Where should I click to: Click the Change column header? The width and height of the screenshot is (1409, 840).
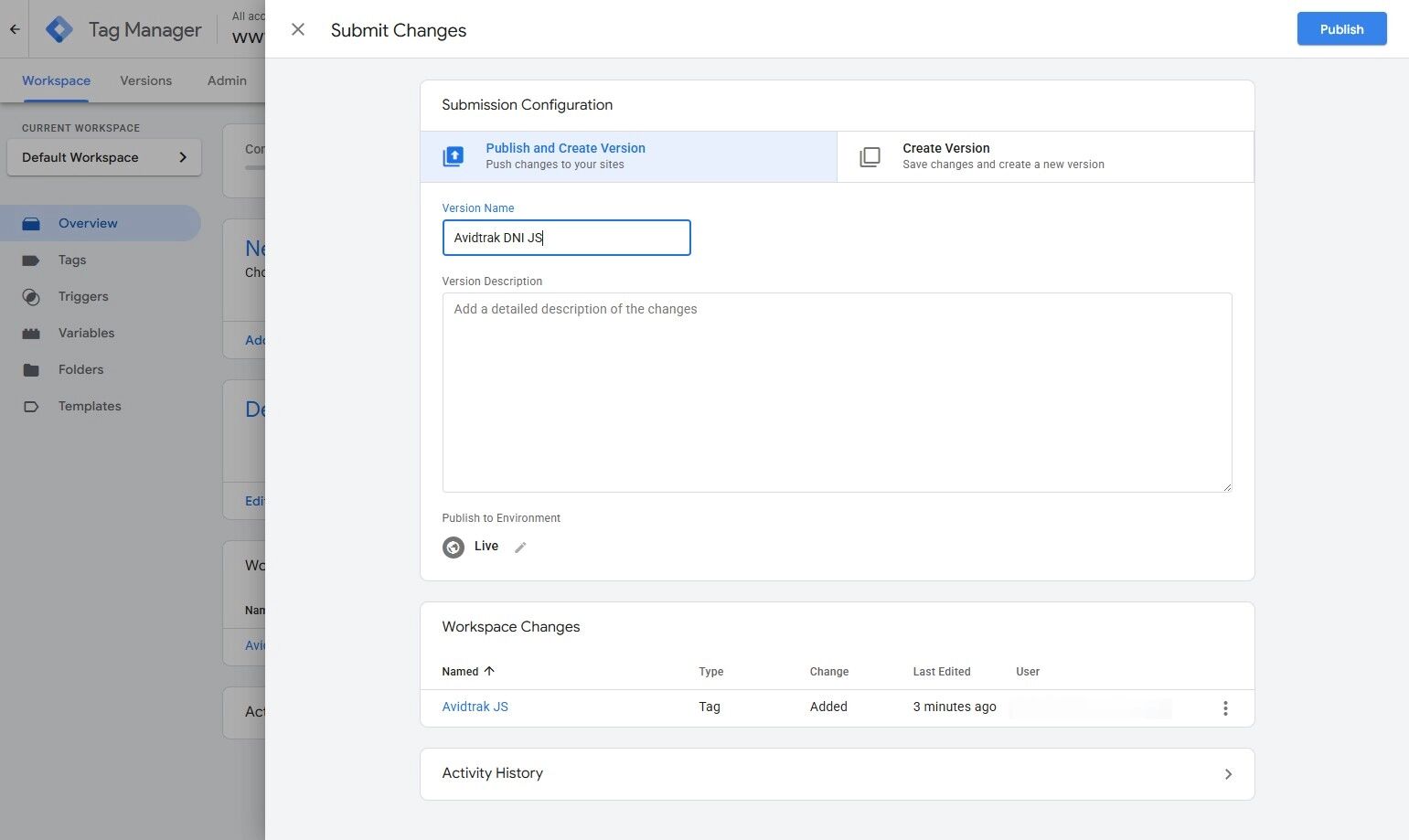pos(828,671)
